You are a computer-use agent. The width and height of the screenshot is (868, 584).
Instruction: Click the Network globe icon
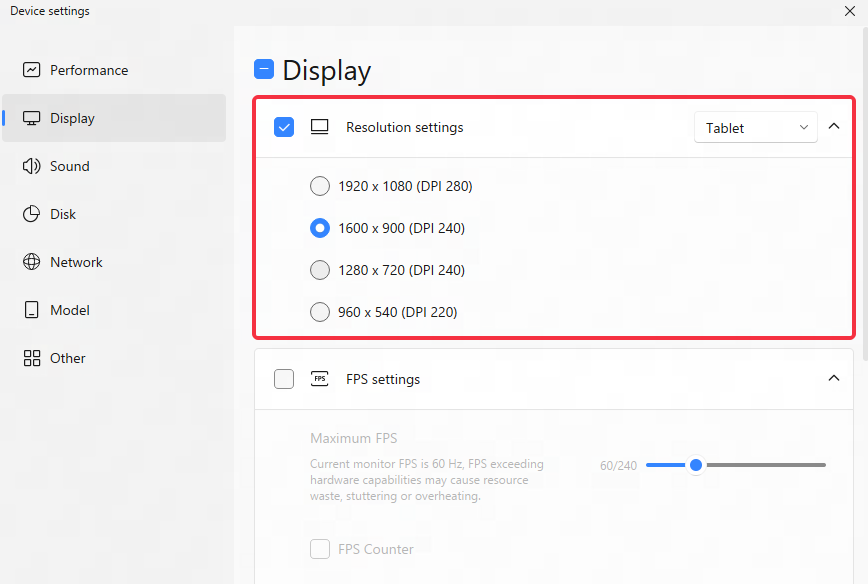(x=32, y=262)
